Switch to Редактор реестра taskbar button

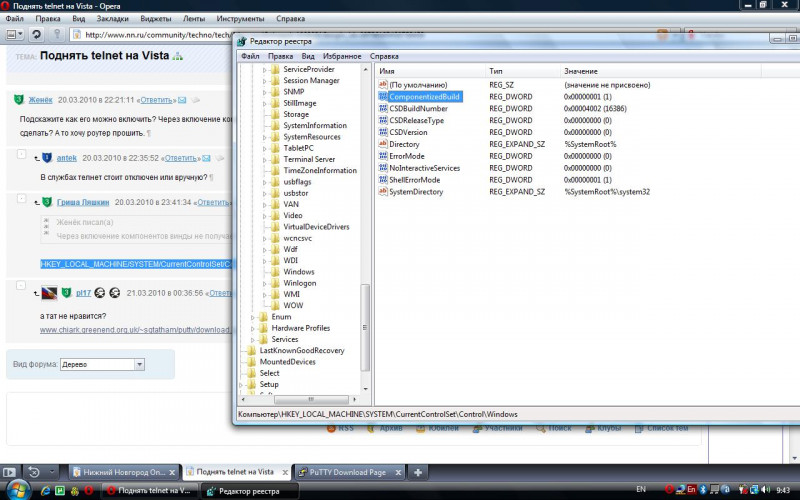[x=249, y=491]
